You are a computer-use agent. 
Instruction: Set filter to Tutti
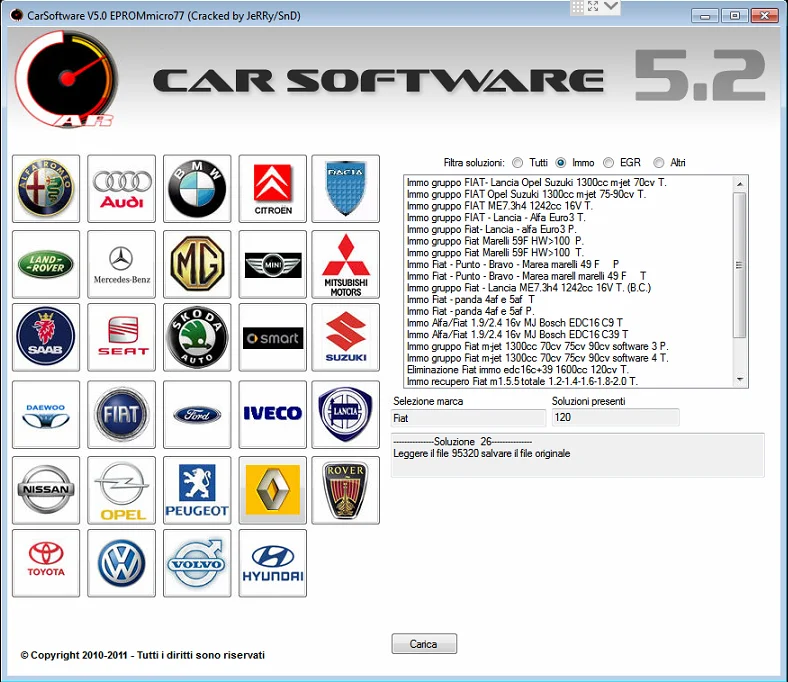click(518, 163)
